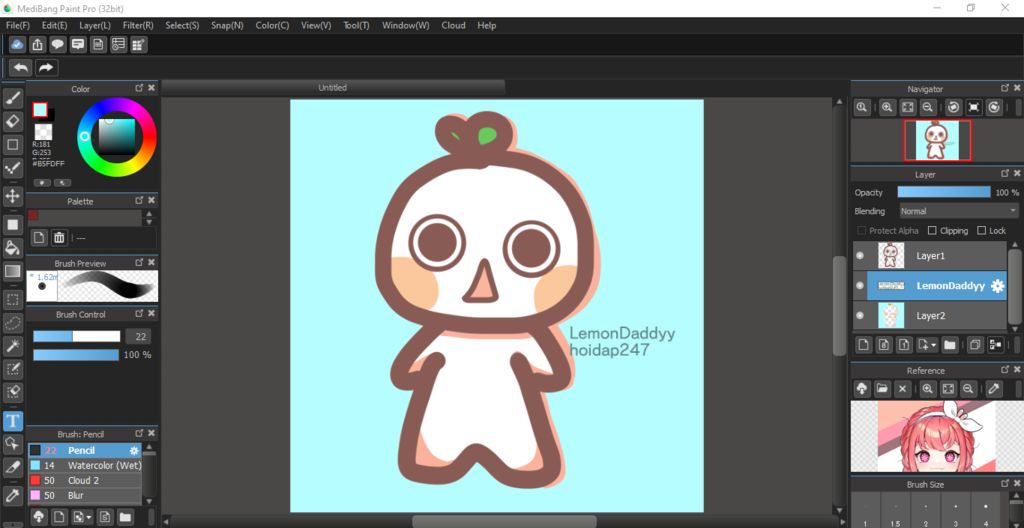Undock the Navigator panel
Image resolution: width=1024 pixels, height=528 pixels.
pyautogui.click(x=1005, y=88)
